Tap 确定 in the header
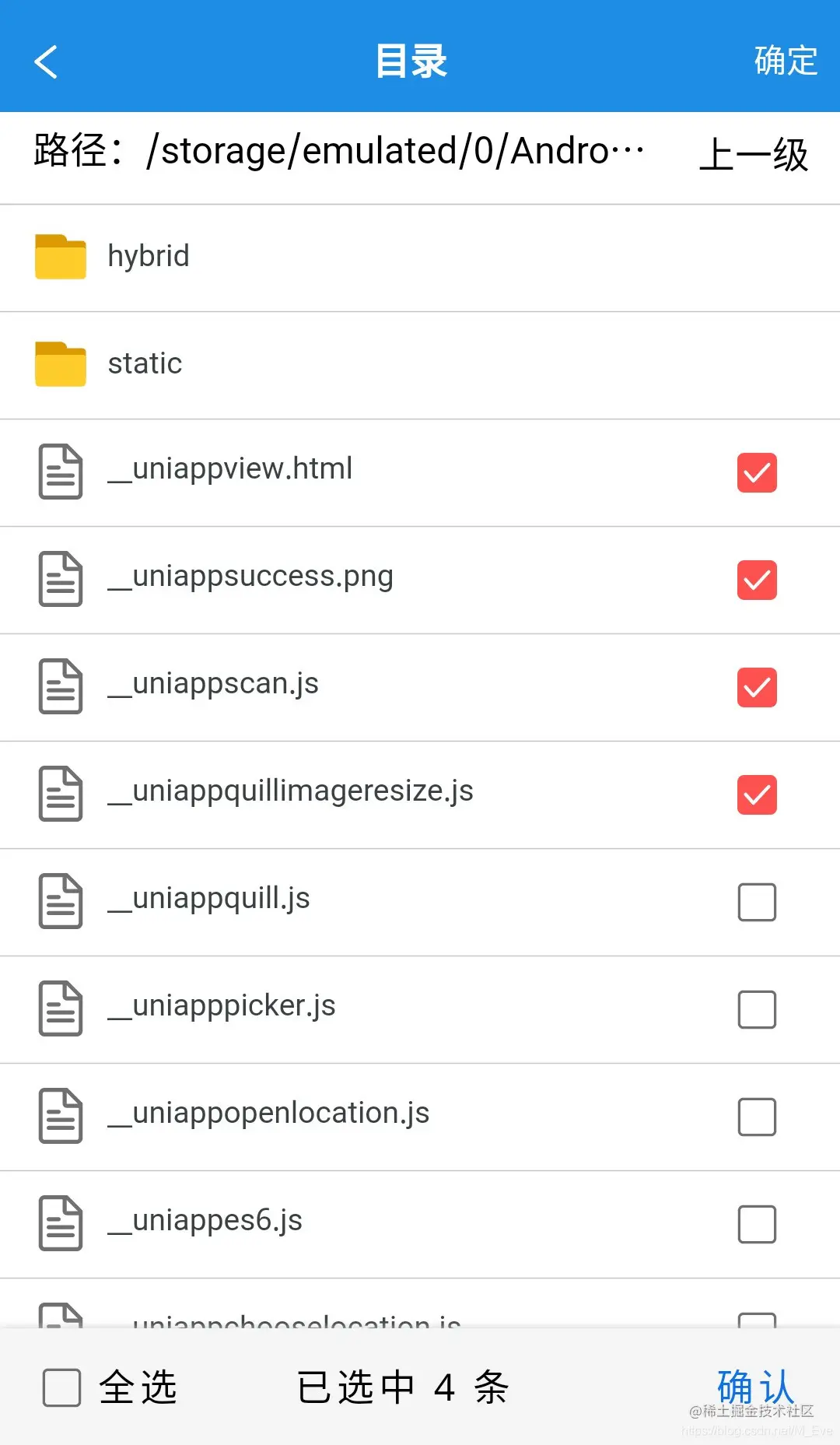This screenshot has width=840, height=1445. [786, 61]
